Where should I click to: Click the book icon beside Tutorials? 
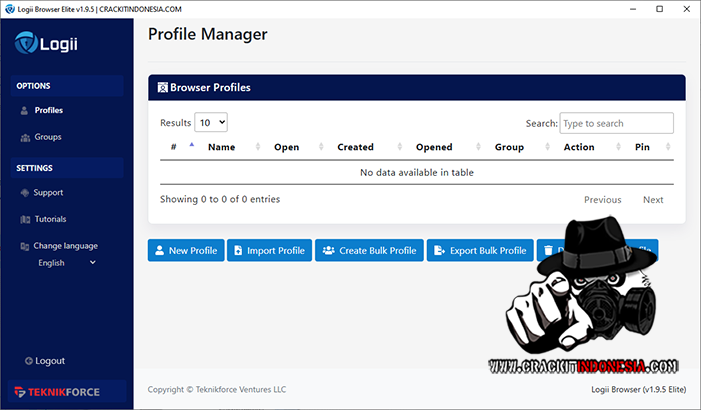[x=25, y=220]
